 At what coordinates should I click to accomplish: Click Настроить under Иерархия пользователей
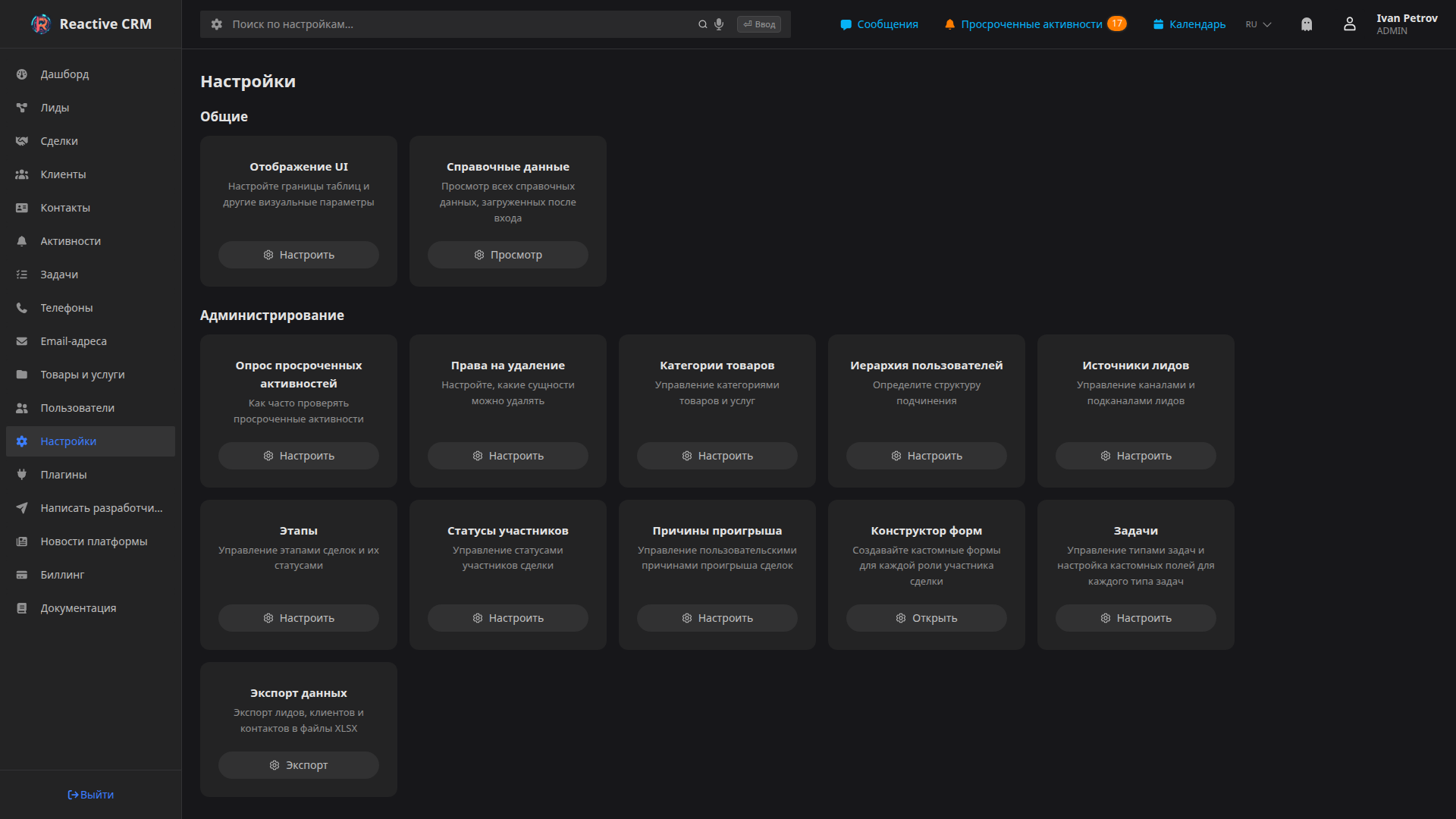point(927,456)
